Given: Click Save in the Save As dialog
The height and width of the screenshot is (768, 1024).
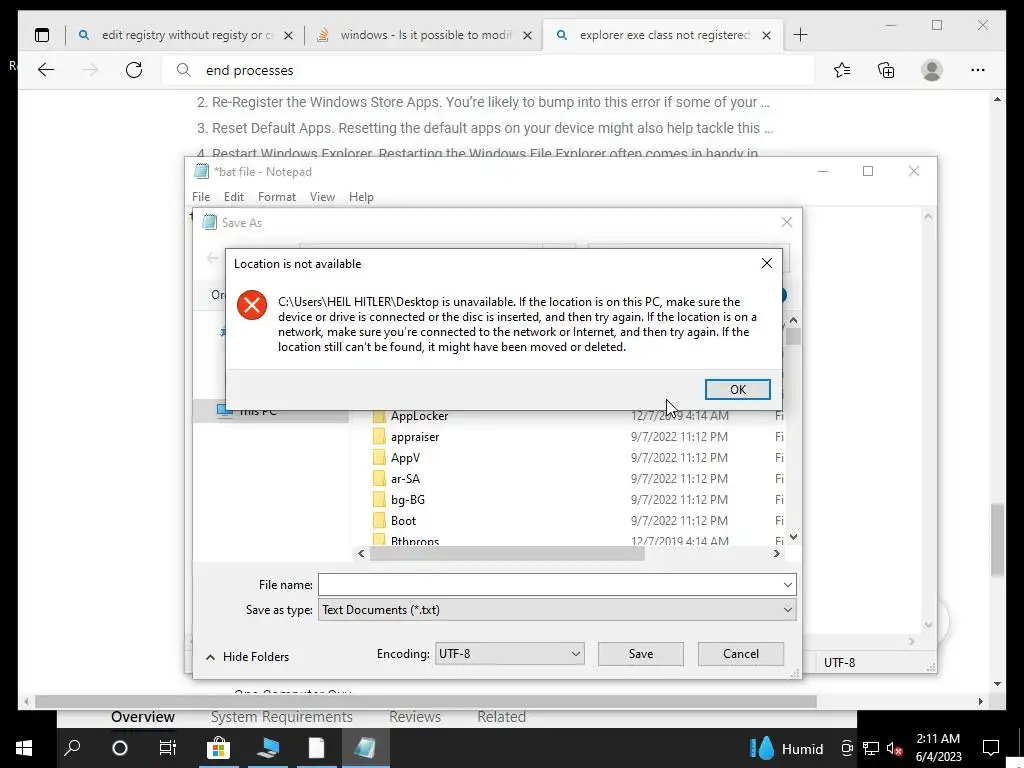Looking at the screenshot, I should 641,654.
